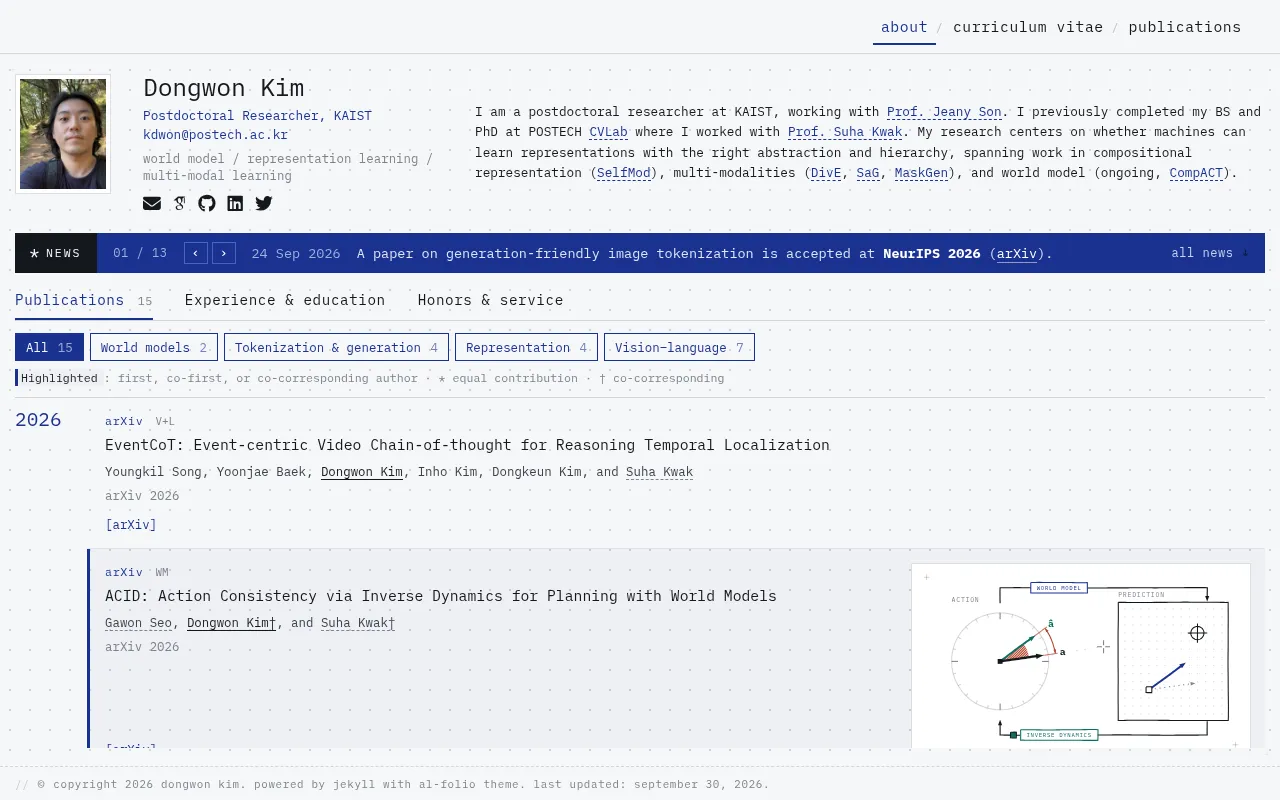Follow the Prof. Jeany Son link
The height and width of the screenshot is (800, 1280).
click(944, 112)
